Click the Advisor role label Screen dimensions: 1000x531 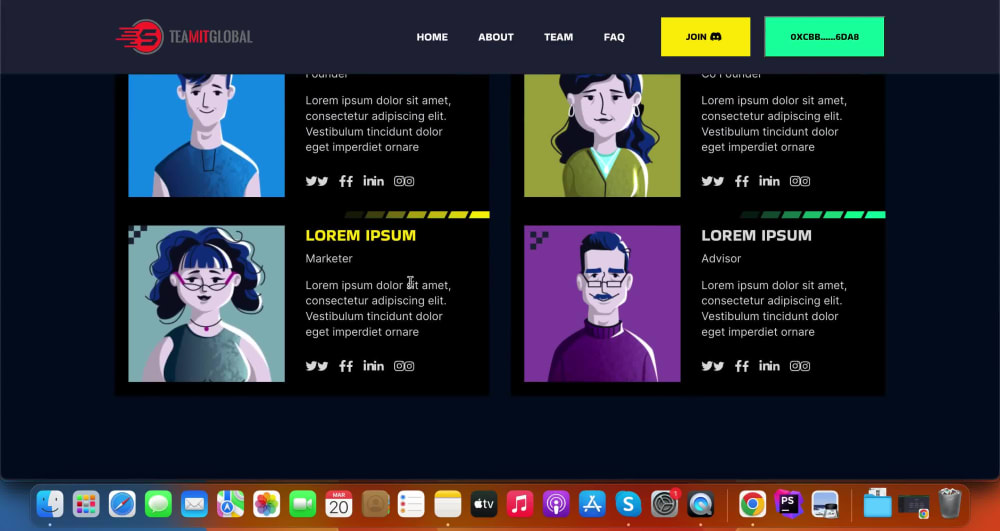point(721,258)
